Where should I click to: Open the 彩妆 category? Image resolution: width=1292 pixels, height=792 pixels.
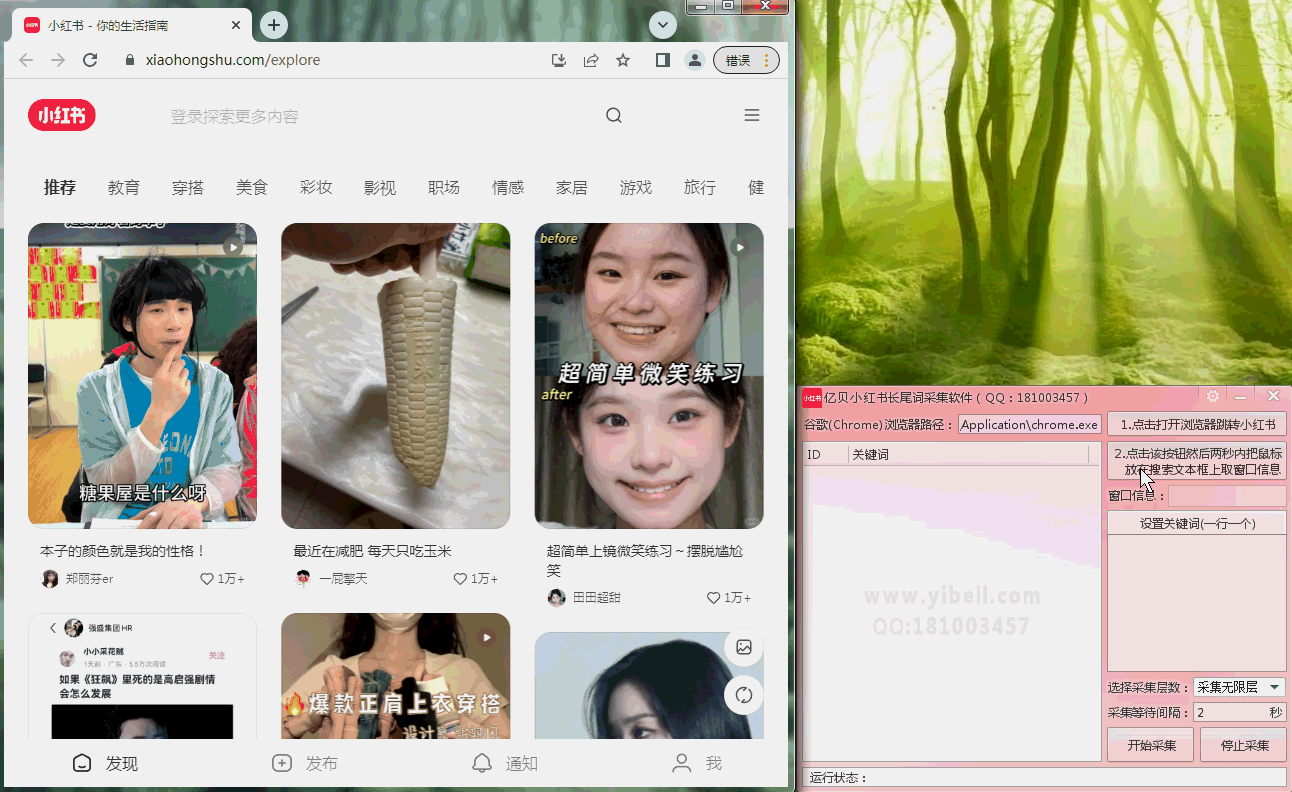tap(316, 187)
